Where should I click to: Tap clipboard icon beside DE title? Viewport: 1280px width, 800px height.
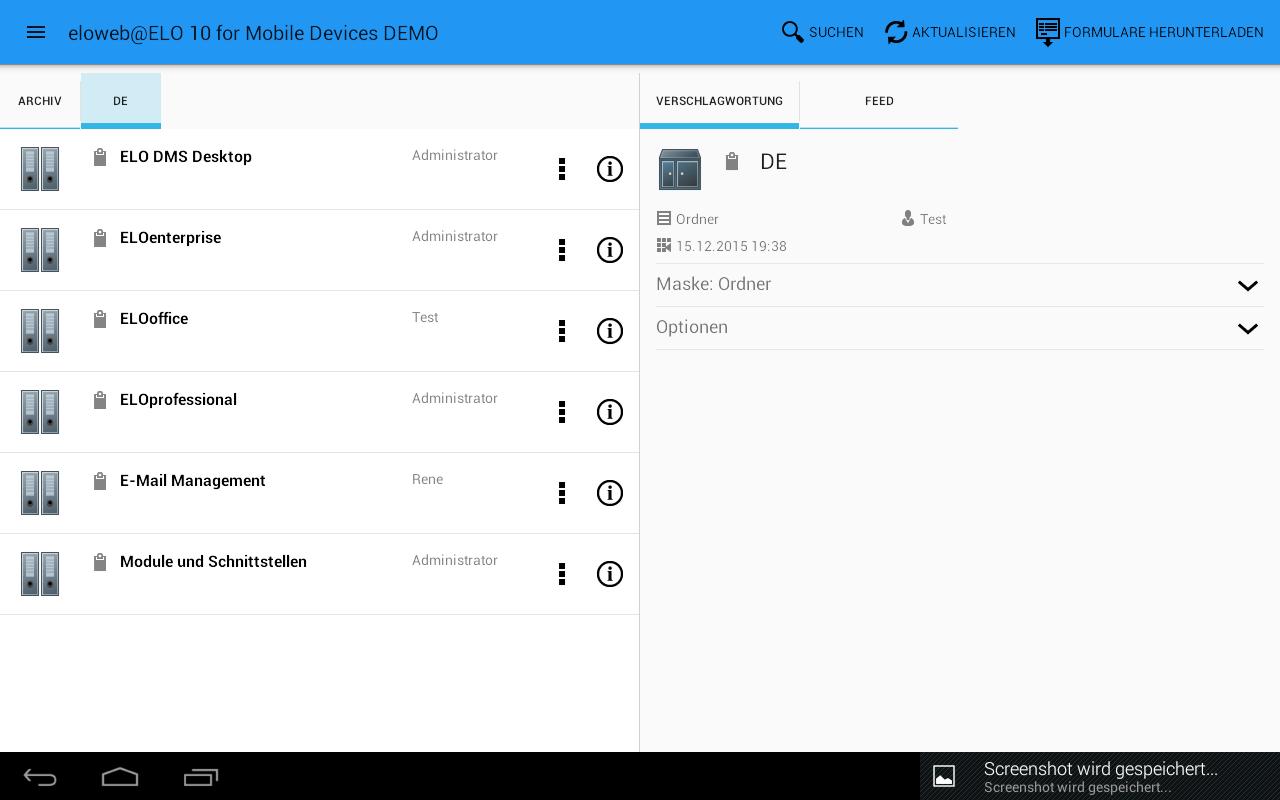(x=732, y=161)
